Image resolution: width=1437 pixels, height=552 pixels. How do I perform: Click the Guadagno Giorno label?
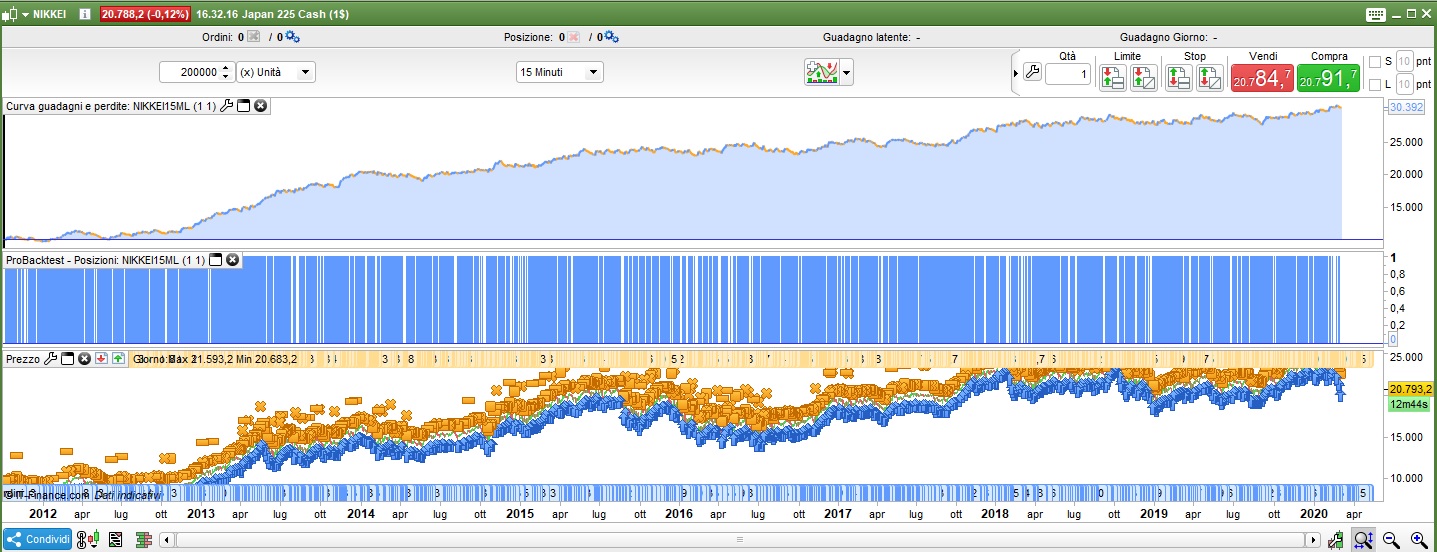coord(1162,37)
